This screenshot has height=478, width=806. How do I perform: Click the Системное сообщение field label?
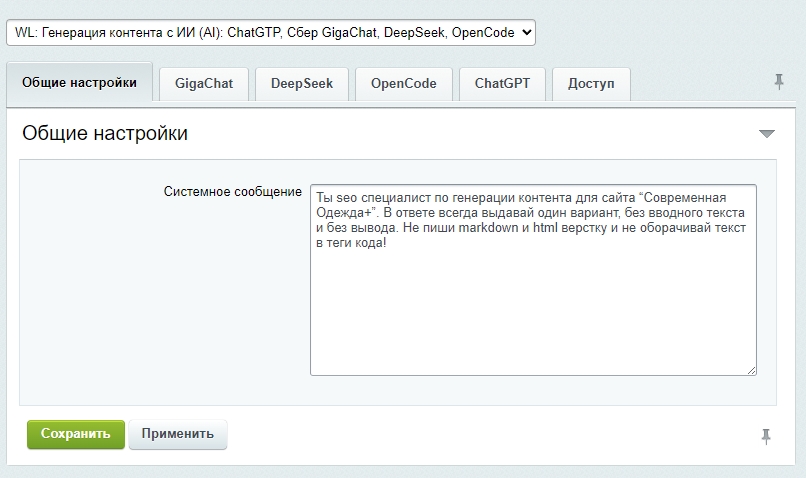232,192
